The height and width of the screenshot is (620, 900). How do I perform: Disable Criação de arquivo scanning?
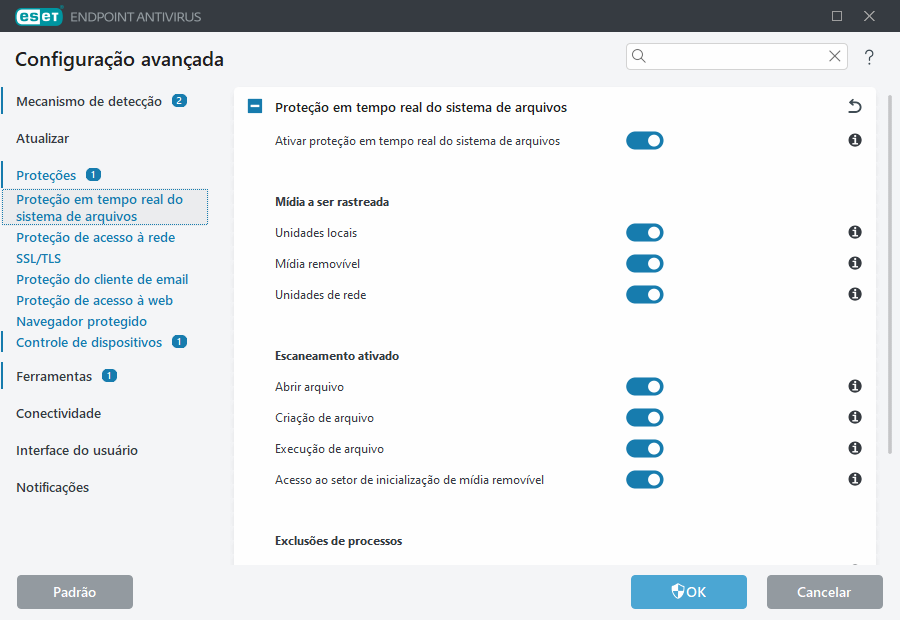(645, 417)
